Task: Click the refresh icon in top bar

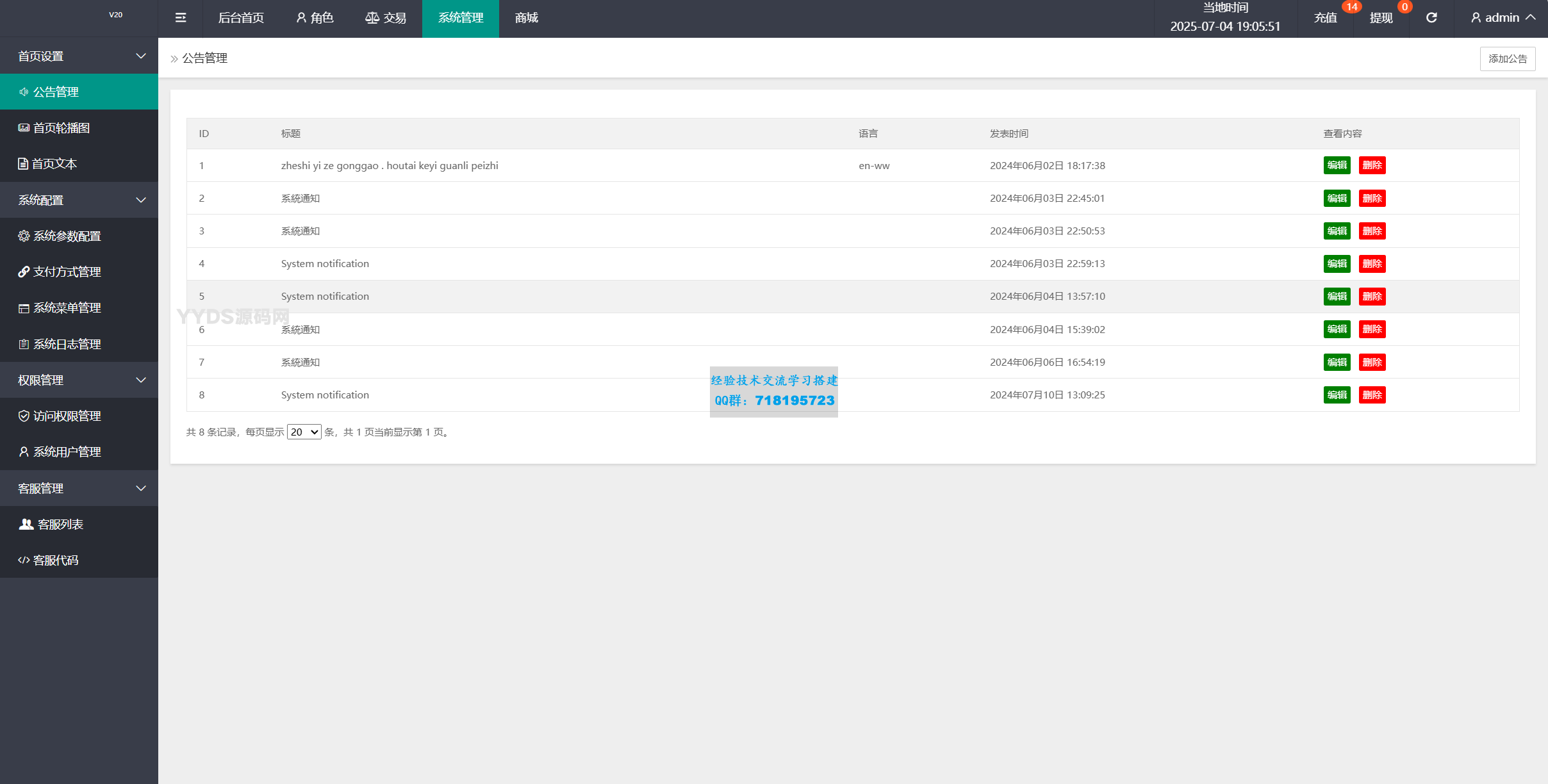Action: point(1431,18)
